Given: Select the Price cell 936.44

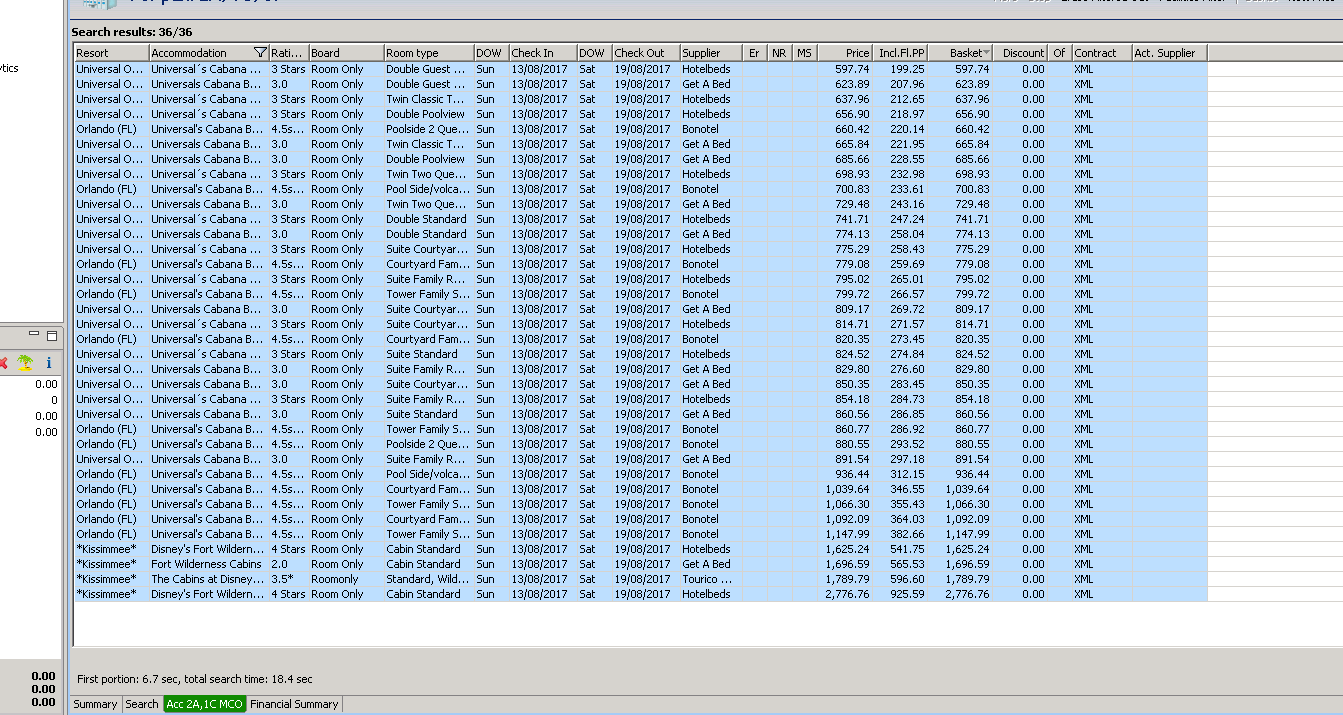Looking at the screenshot, I should (x=845, y=474).
